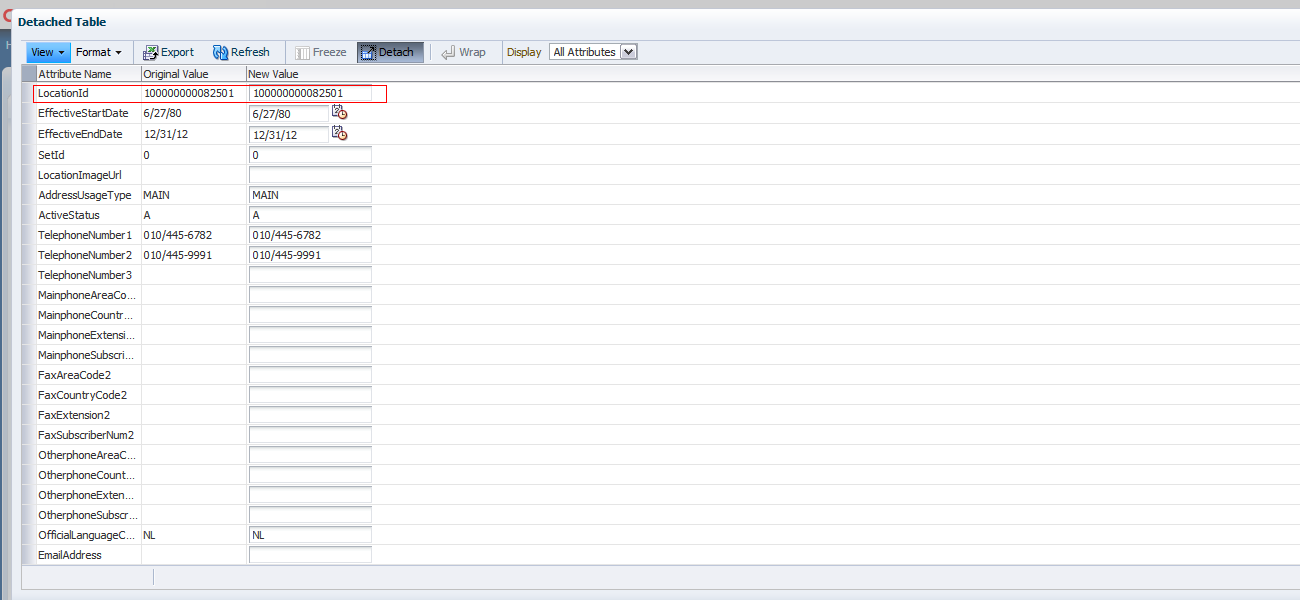Click the Wrap text icon
Screen dimensions: 1300x600
pos(449,52)
